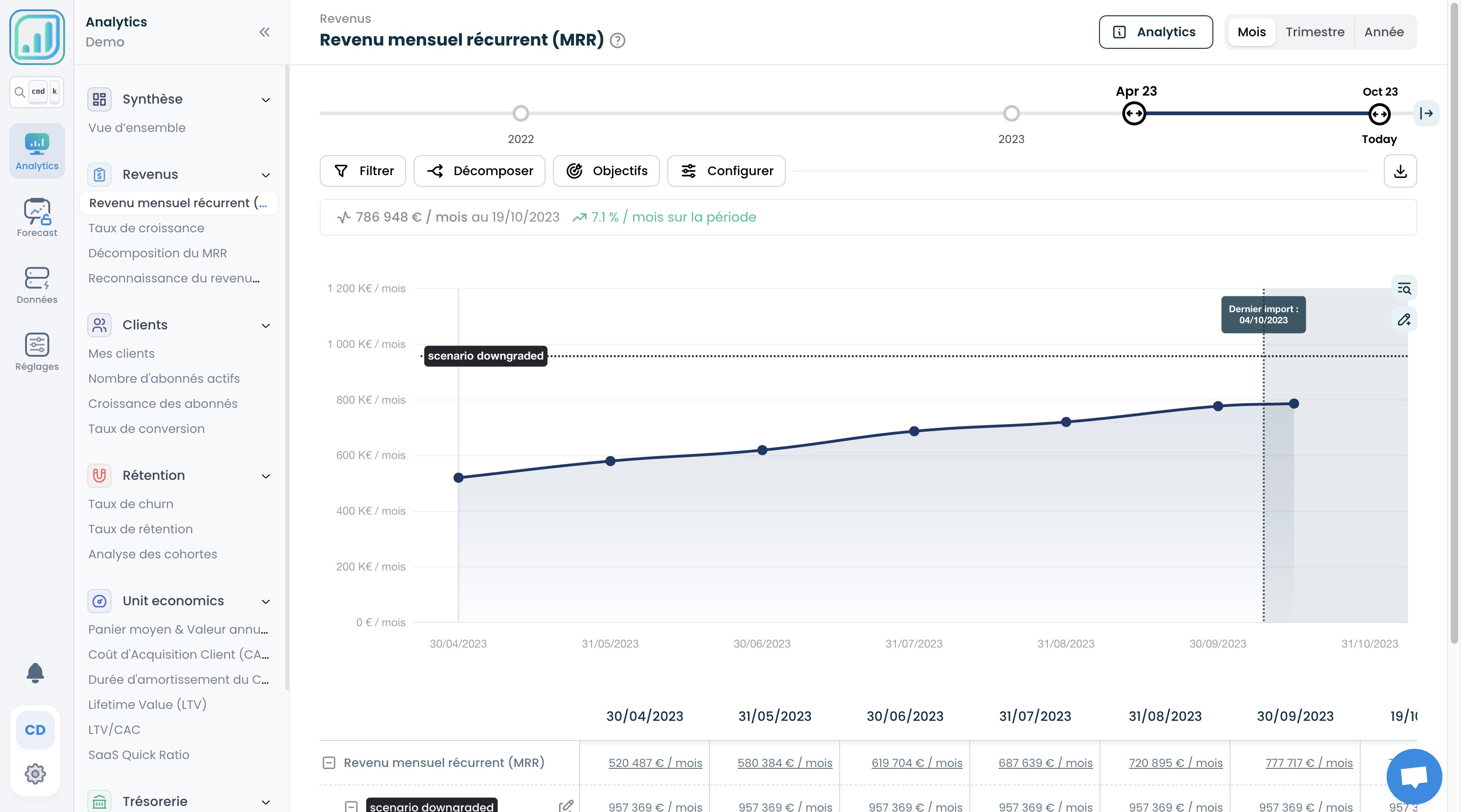
Task: Click the notification bell icon
Action: (35, 673)
